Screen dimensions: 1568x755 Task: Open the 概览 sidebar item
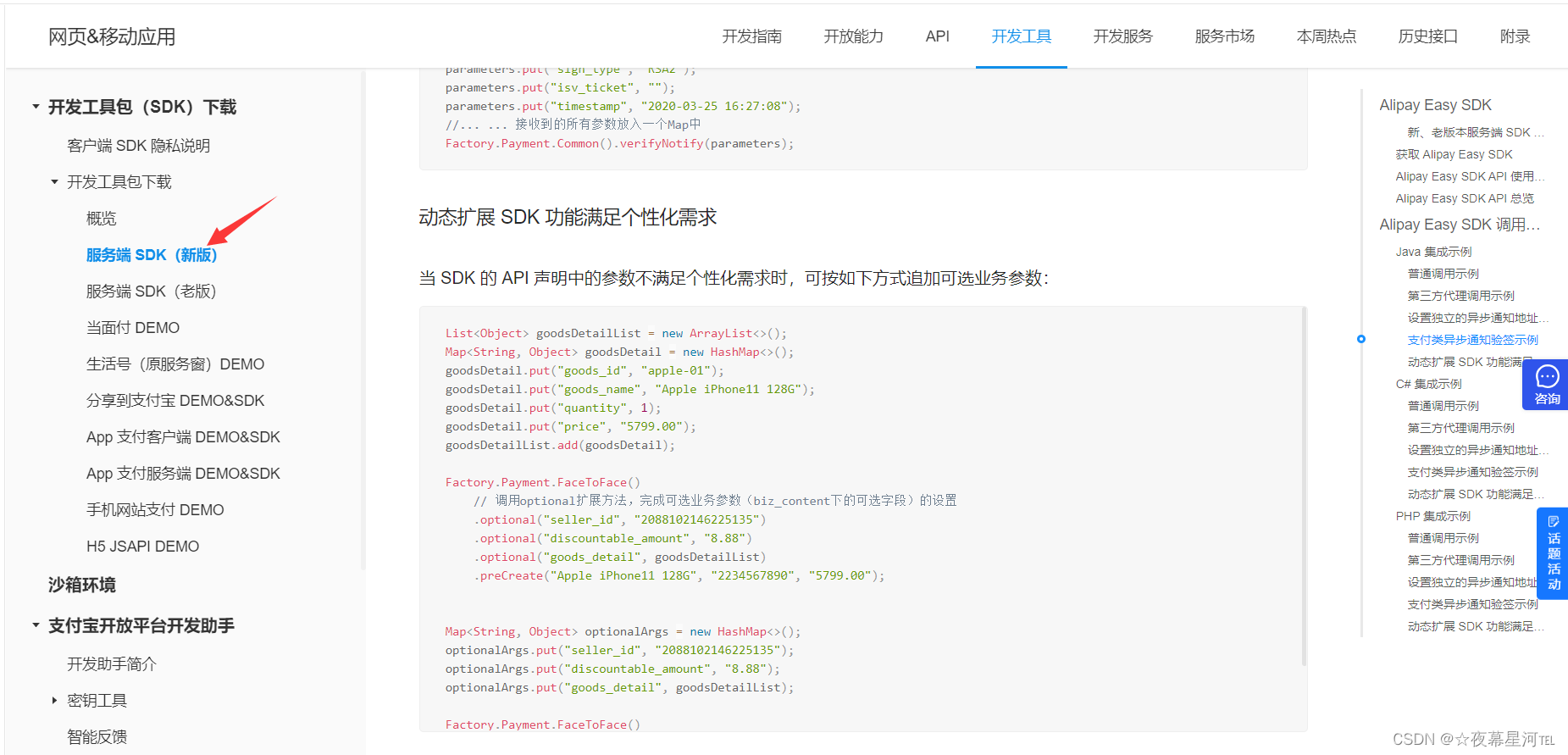click(102, 219)
